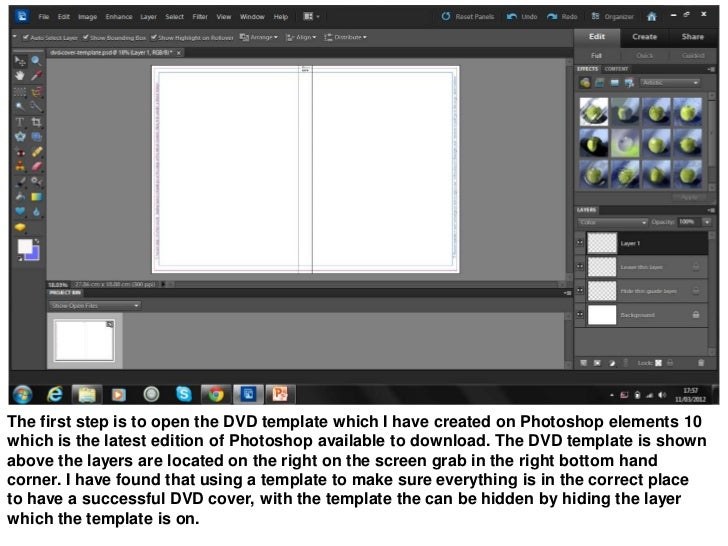This screenshot has height=546, width=728.
Task: Select the Custom Shape heart tool
Action: [20, 211]
